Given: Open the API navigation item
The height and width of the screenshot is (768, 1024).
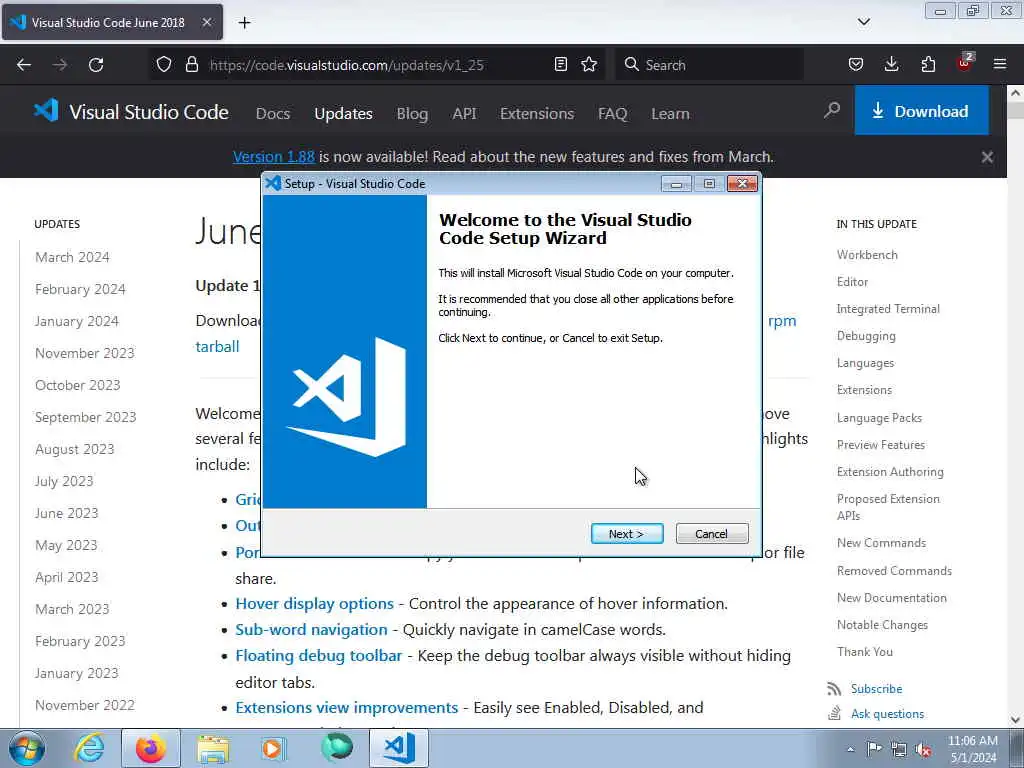Looking at the screenshot, I should pos(464,114).
